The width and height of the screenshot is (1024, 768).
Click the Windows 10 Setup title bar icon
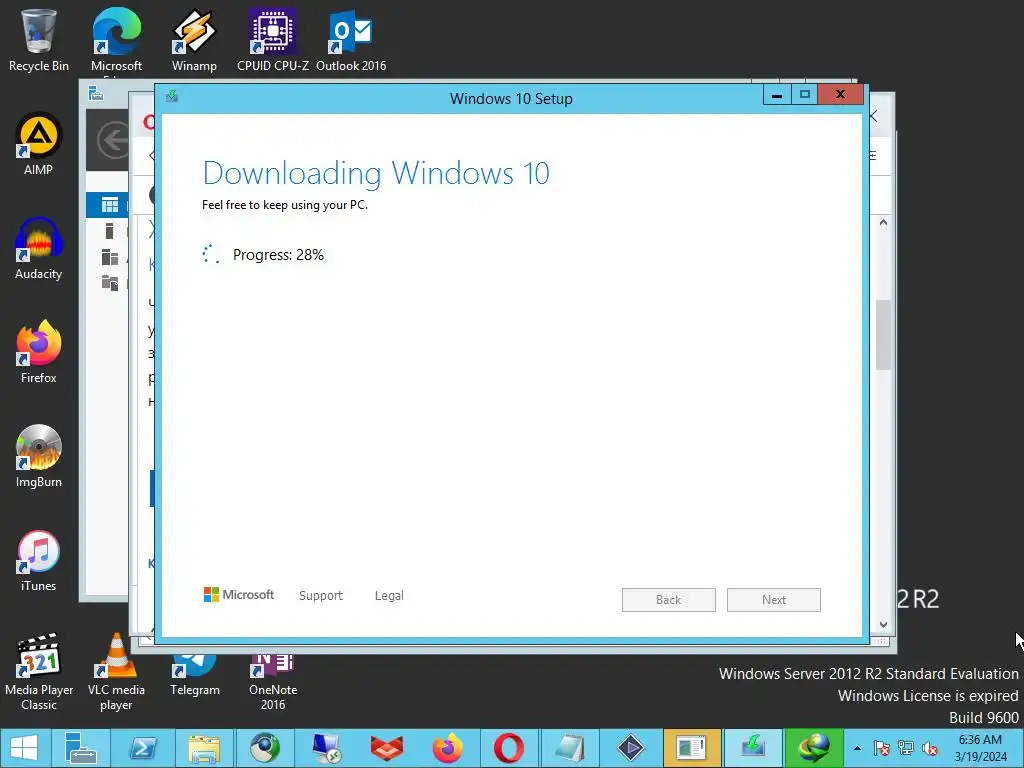(172, 97)
